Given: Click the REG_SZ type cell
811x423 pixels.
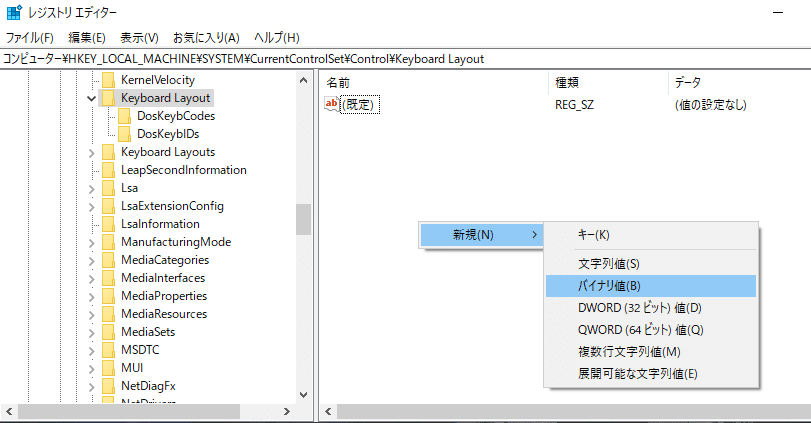Looking at the screenshot, I should pyautogui.click(x=574, y=105).
